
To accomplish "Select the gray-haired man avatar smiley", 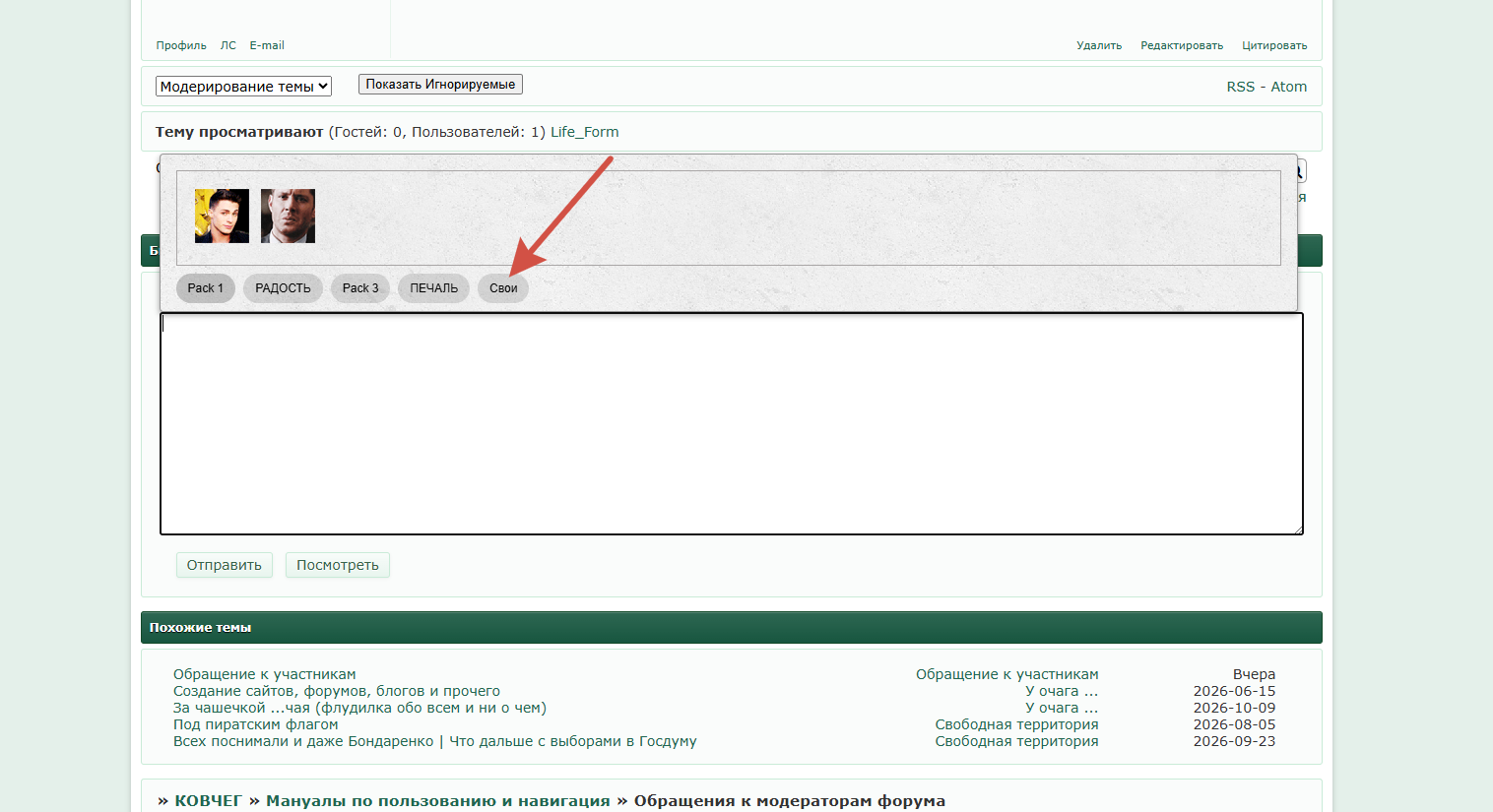I will pos(288,216).
